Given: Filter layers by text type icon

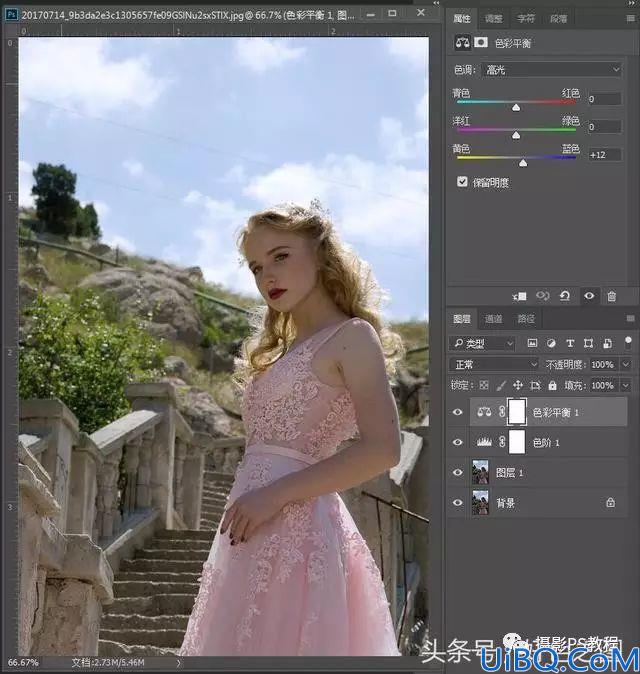Looking at the screenshot, I should (x=570, y=343).
